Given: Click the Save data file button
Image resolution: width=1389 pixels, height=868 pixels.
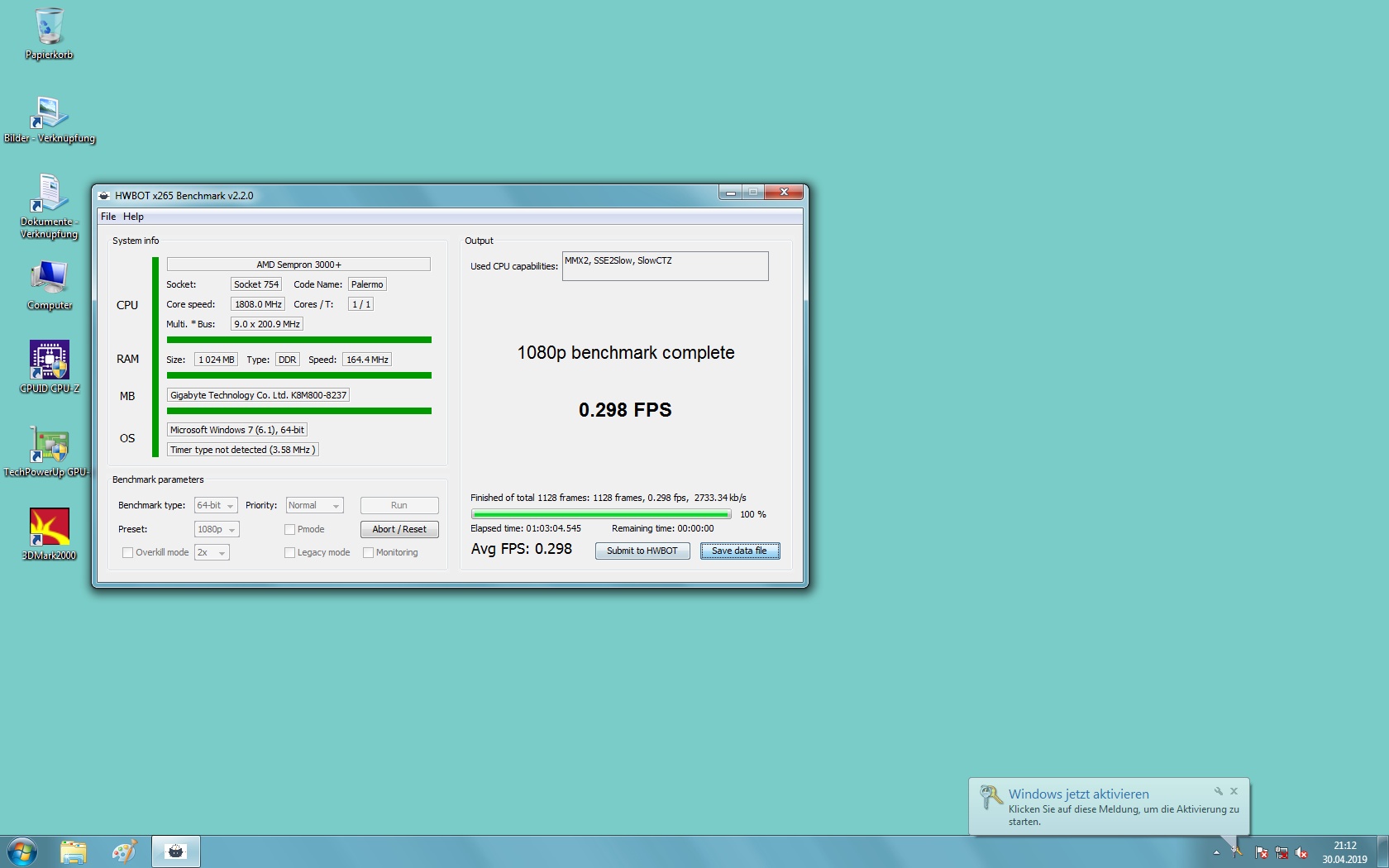Looking at the screenshot, I should (x=740, y=551).
